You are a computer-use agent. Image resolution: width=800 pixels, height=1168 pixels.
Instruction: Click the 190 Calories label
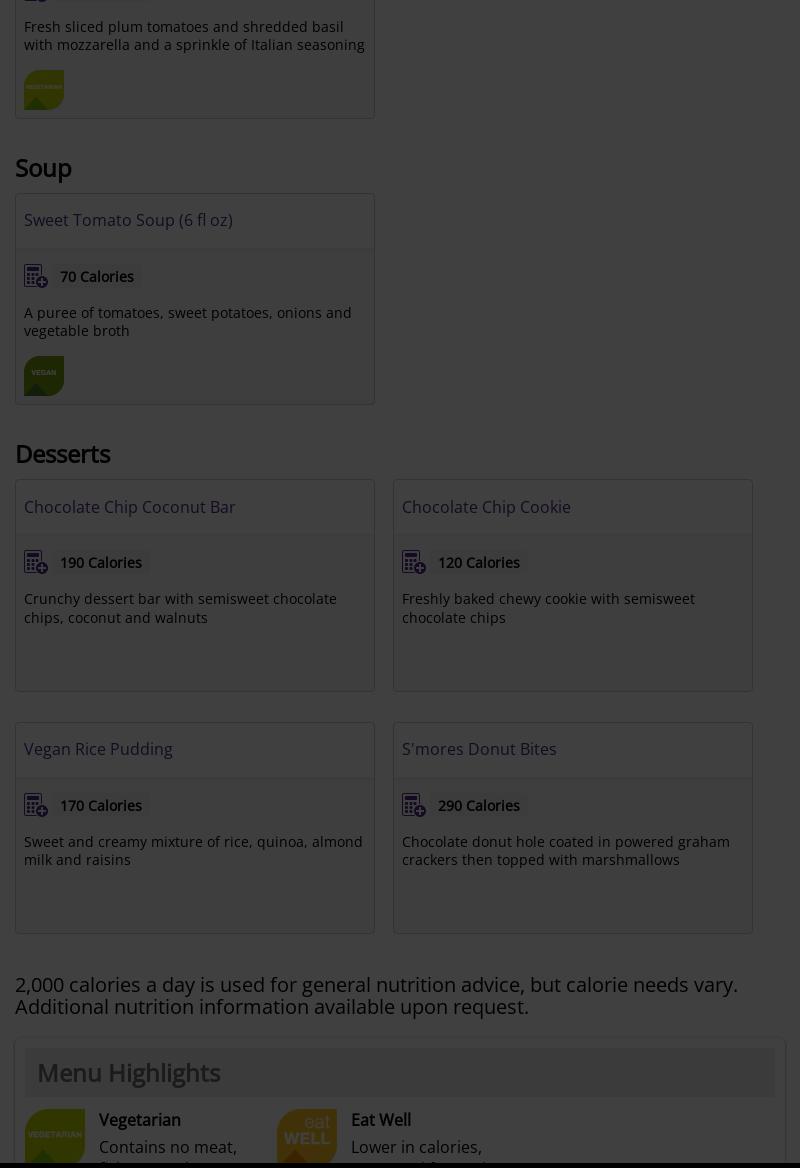(x=101, y=563)
